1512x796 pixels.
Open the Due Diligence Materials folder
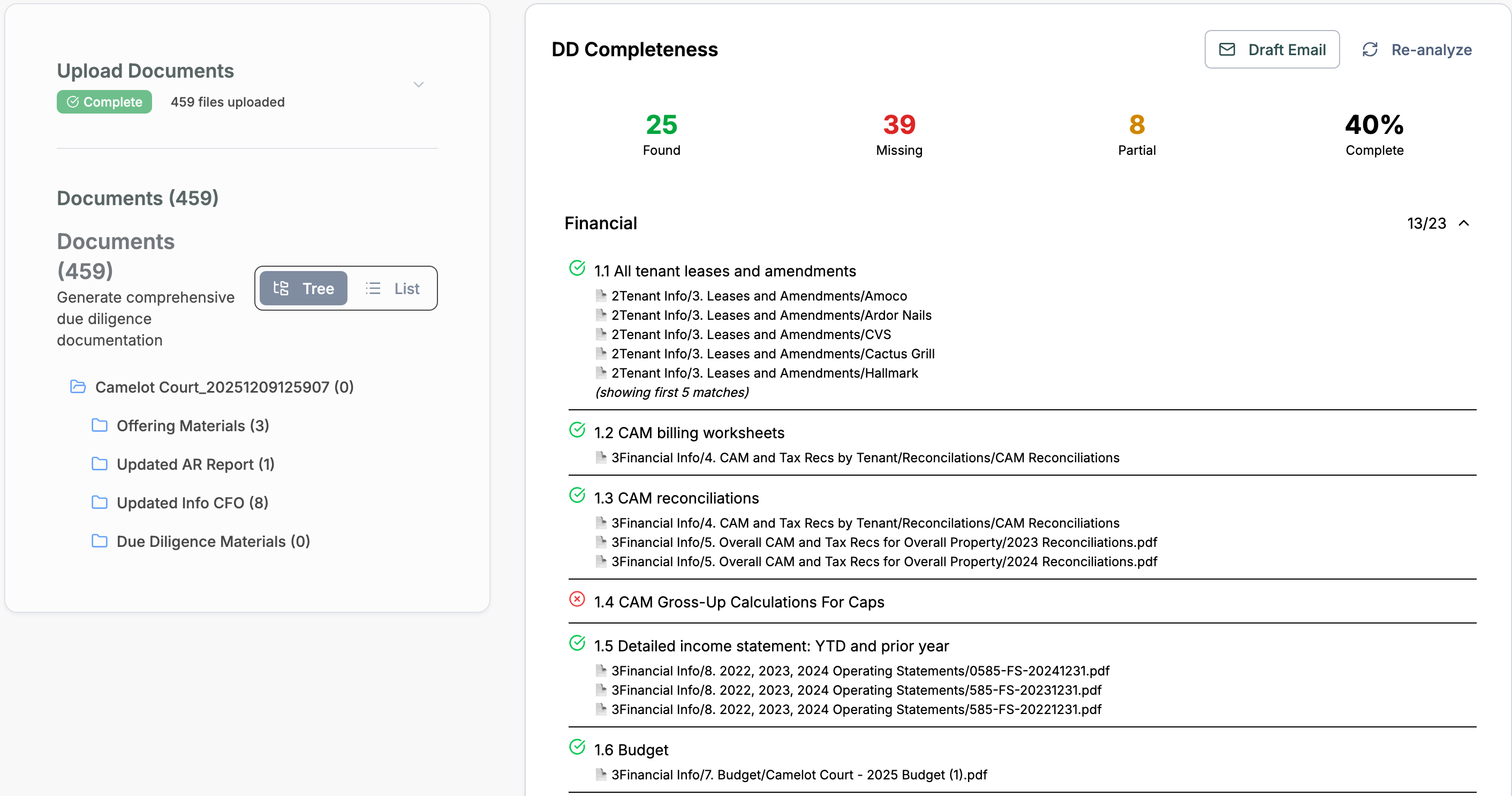213,541
